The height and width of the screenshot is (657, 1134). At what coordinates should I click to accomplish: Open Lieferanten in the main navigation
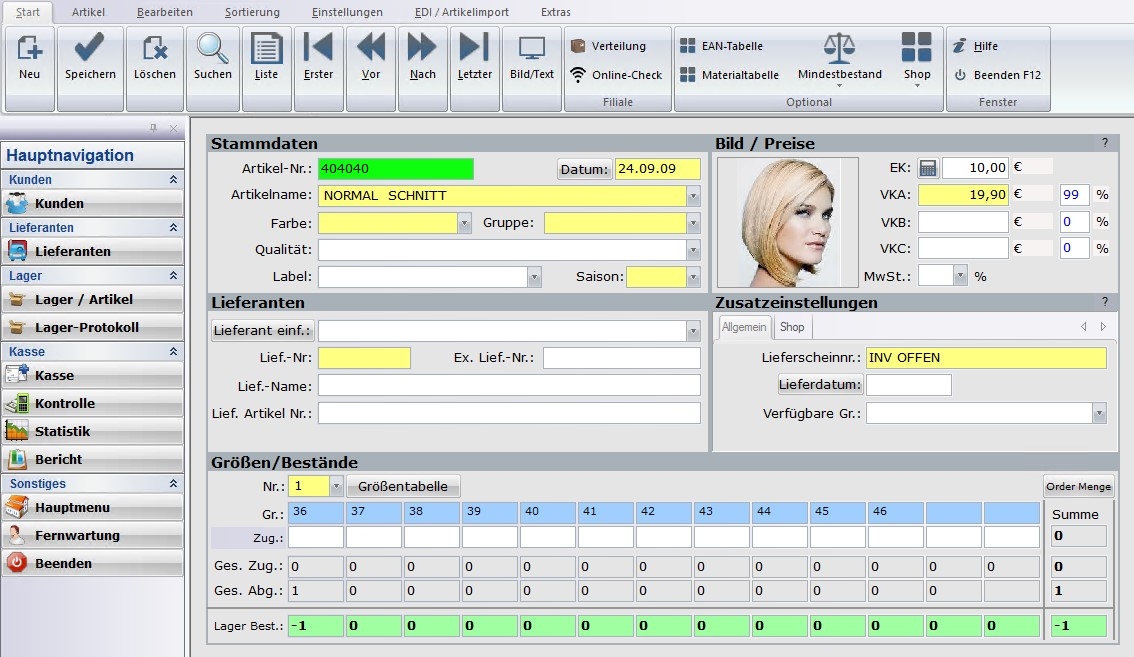tap(93, 251)
